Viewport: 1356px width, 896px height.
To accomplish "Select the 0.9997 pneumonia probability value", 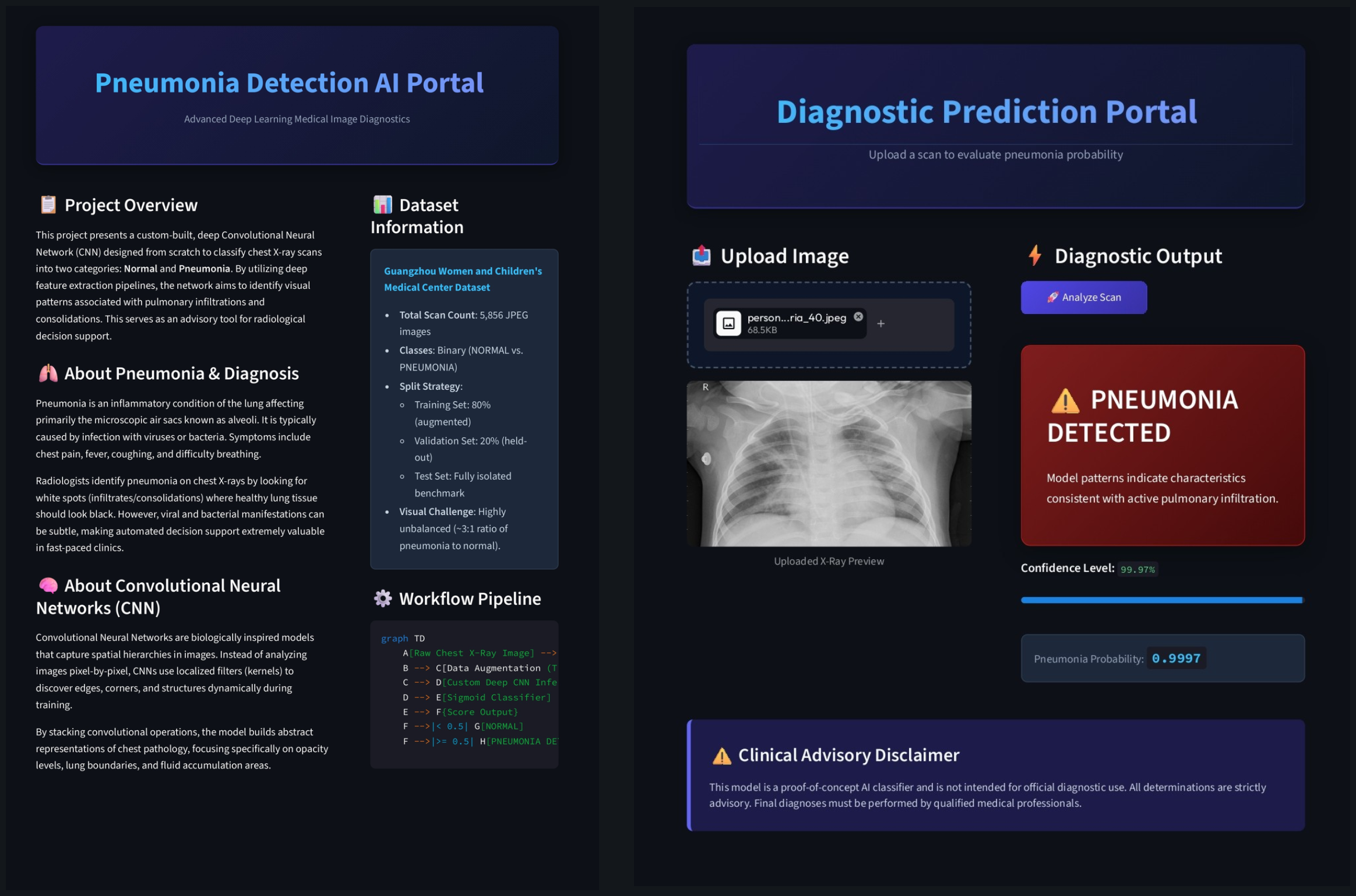I will click(1176, 658).
